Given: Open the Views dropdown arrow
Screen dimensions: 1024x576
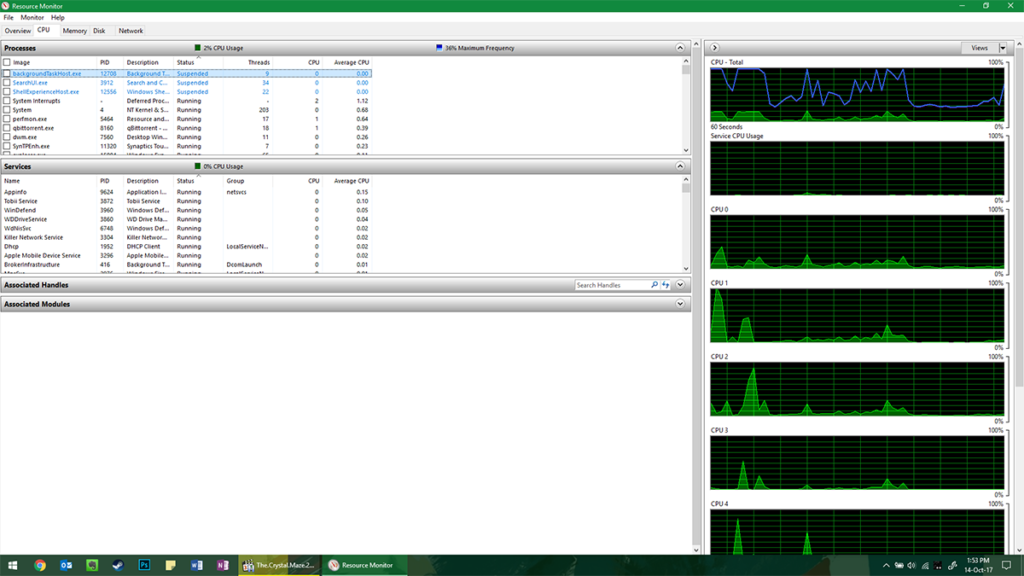Looking at the screenshot, I should [1003, 48].
